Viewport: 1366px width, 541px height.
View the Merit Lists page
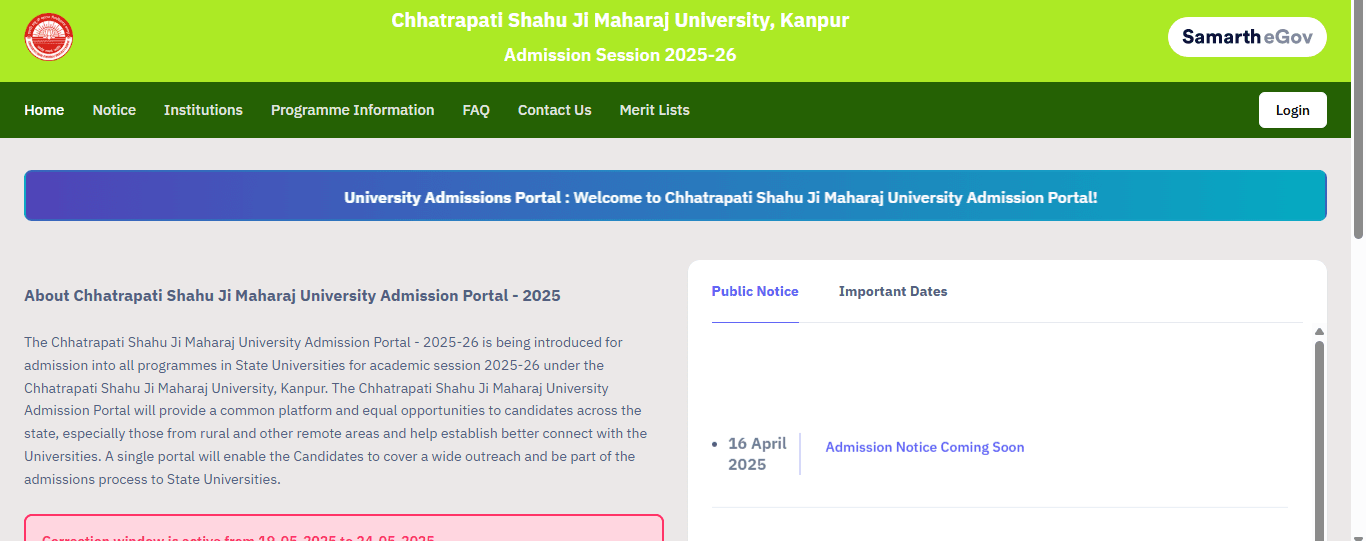point(654,110)
